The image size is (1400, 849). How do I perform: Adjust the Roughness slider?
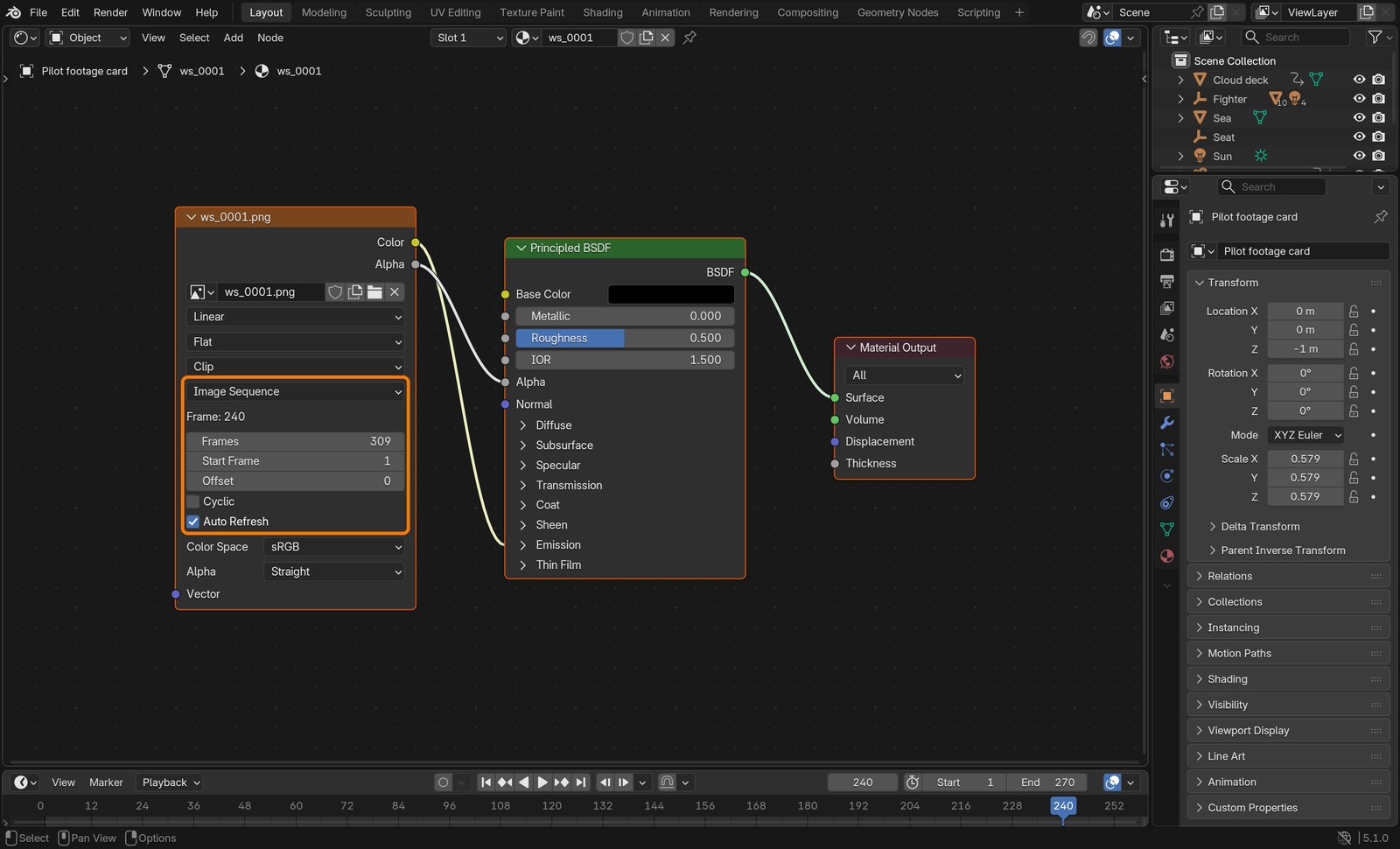pyautogui.click(x=625, y=338)
